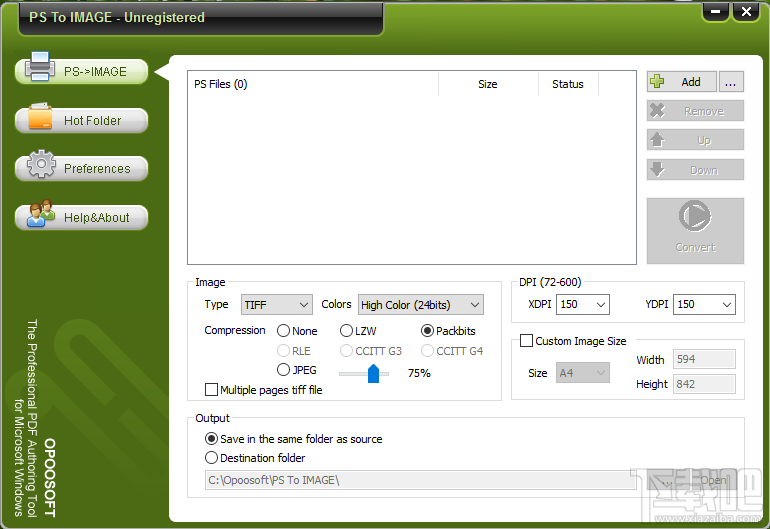Move the file Up in the list
This screenshot has height=529, width=770.
click(695, 140)
